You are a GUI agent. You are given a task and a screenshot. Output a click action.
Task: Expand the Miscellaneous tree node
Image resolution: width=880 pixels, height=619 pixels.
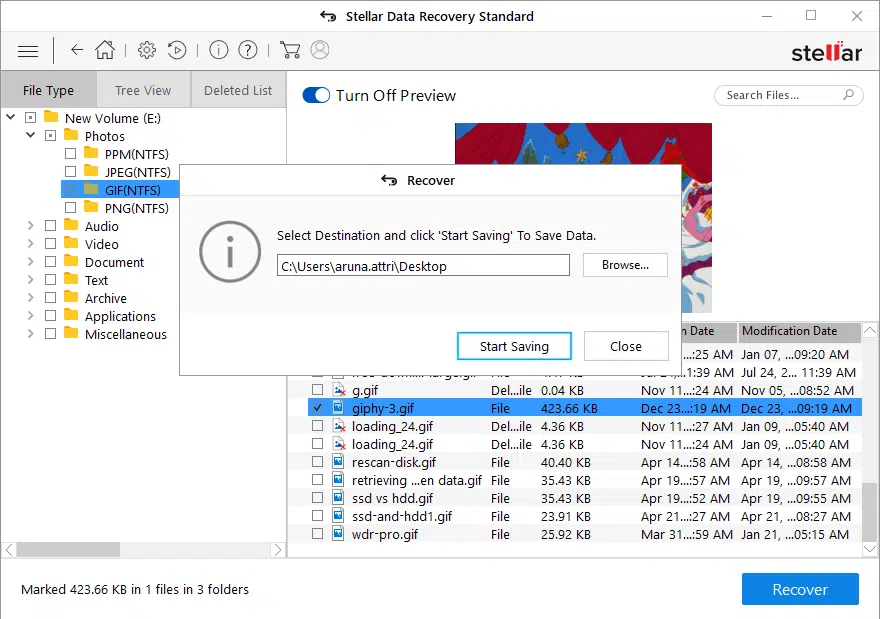tap(30, 333)
